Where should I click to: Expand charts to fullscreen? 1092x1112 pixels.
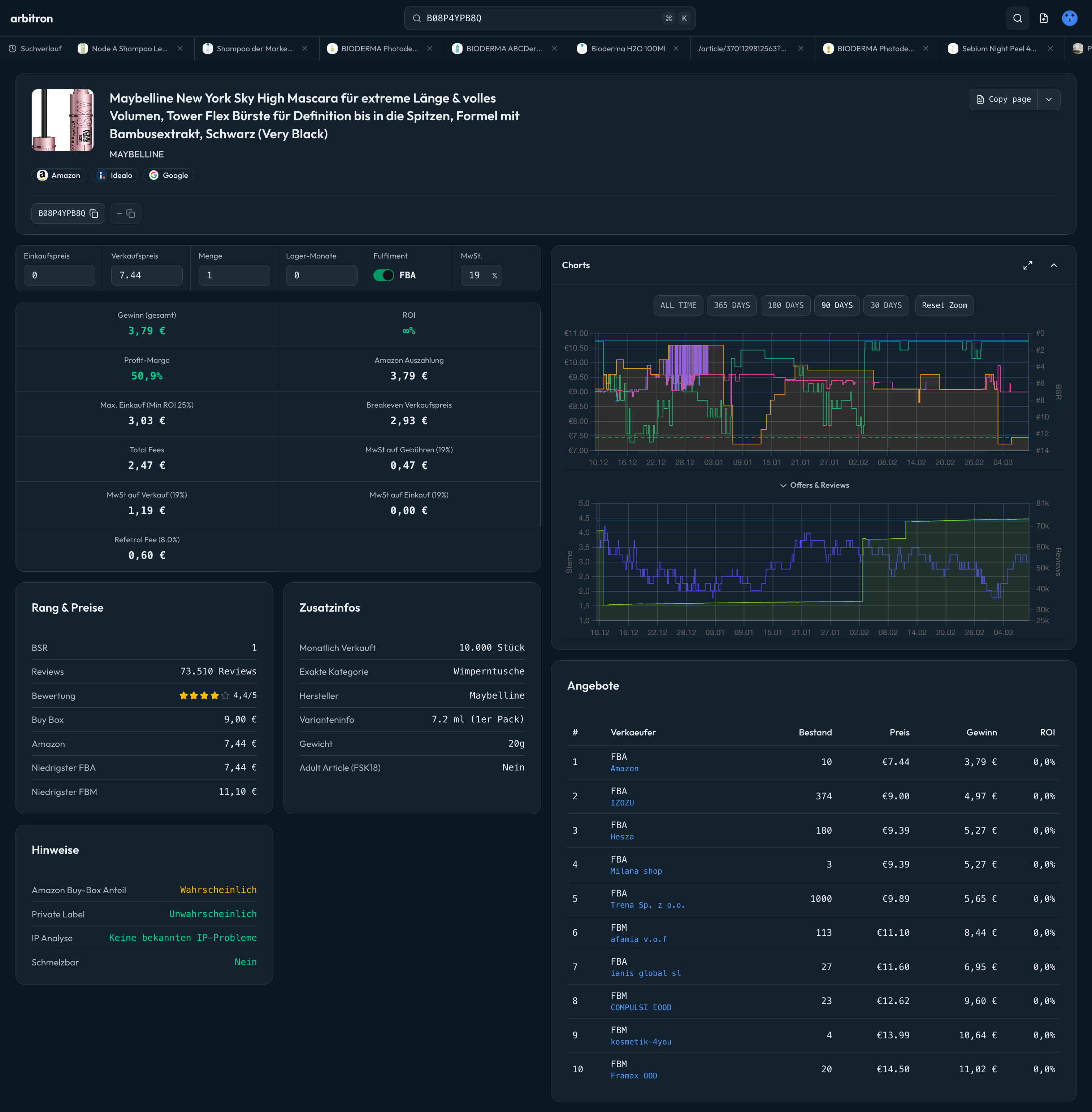1027,265
